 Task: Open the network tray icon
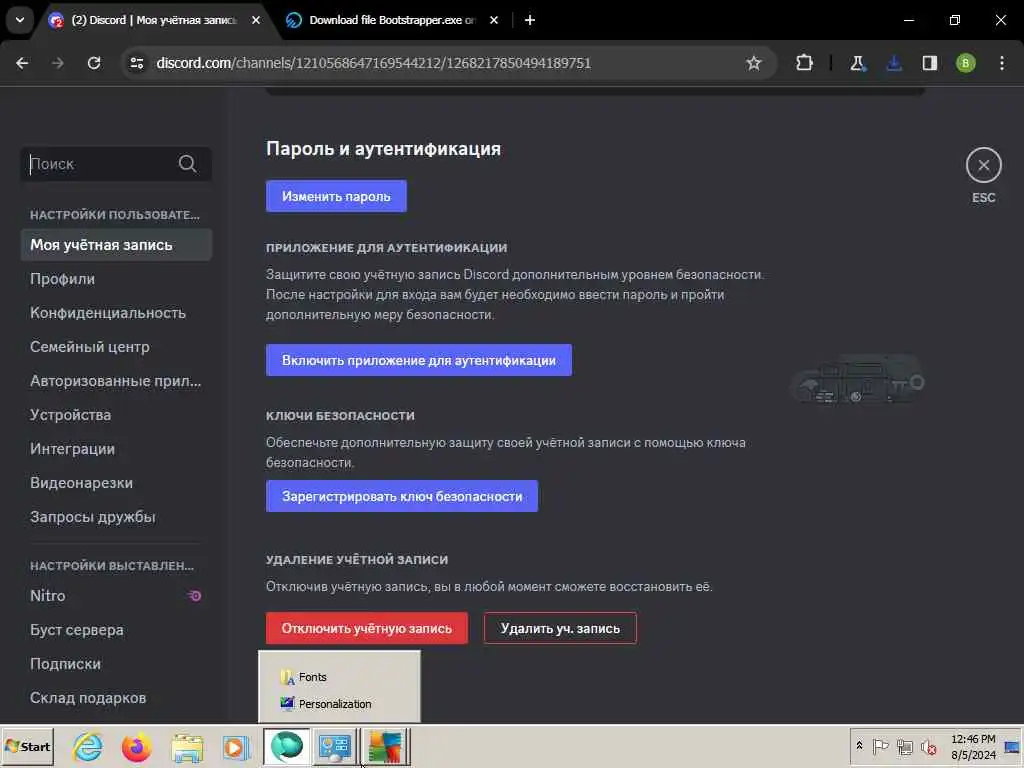click(904, 746)
